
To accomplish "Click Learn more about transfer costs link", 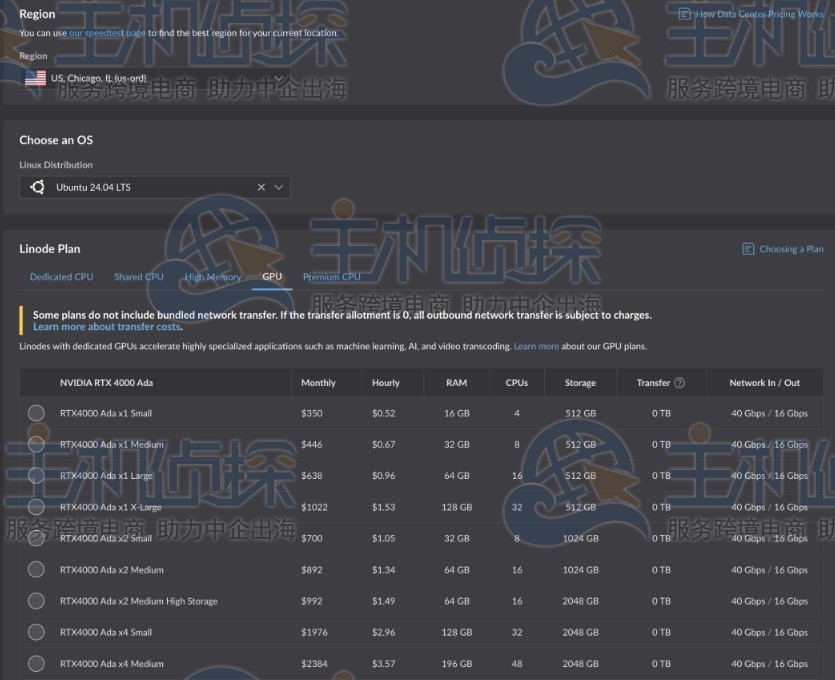I will point(106,327).
